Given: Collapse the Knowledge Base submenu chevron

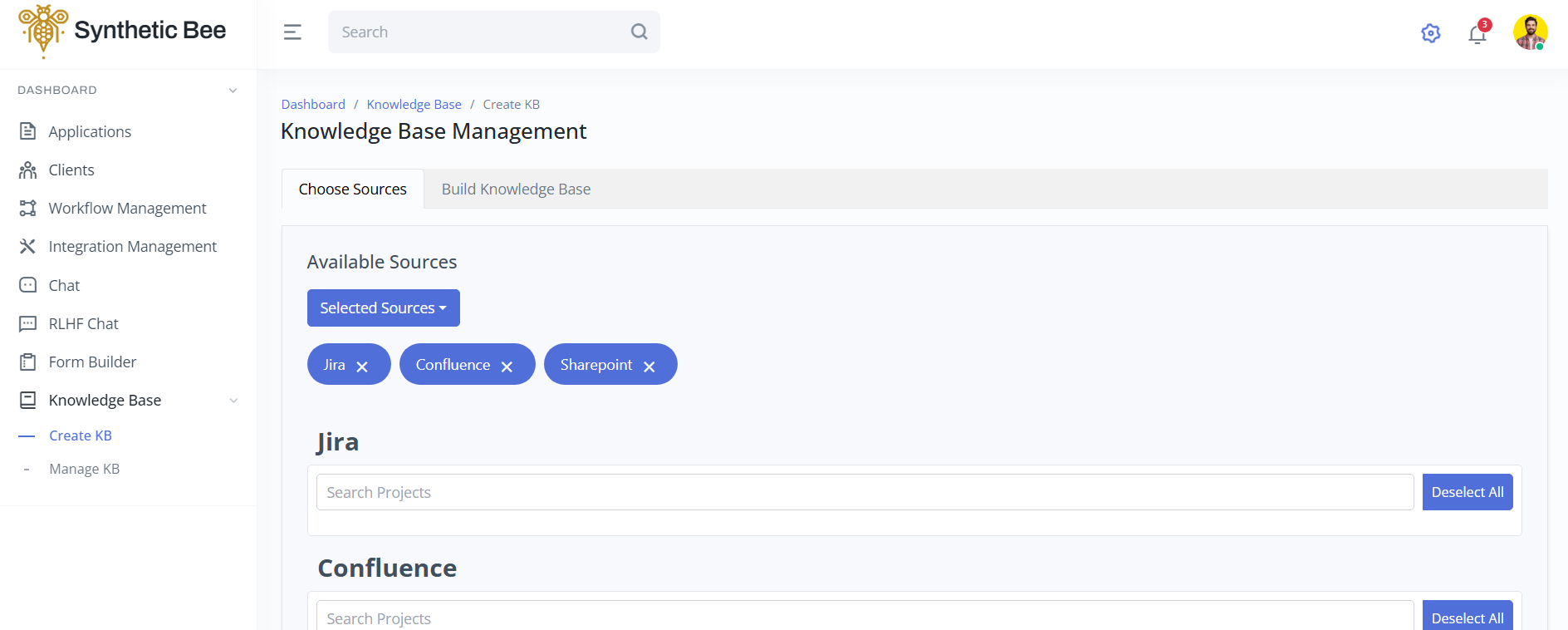Looking at the screenshot, I should click(x=233, y=401).
